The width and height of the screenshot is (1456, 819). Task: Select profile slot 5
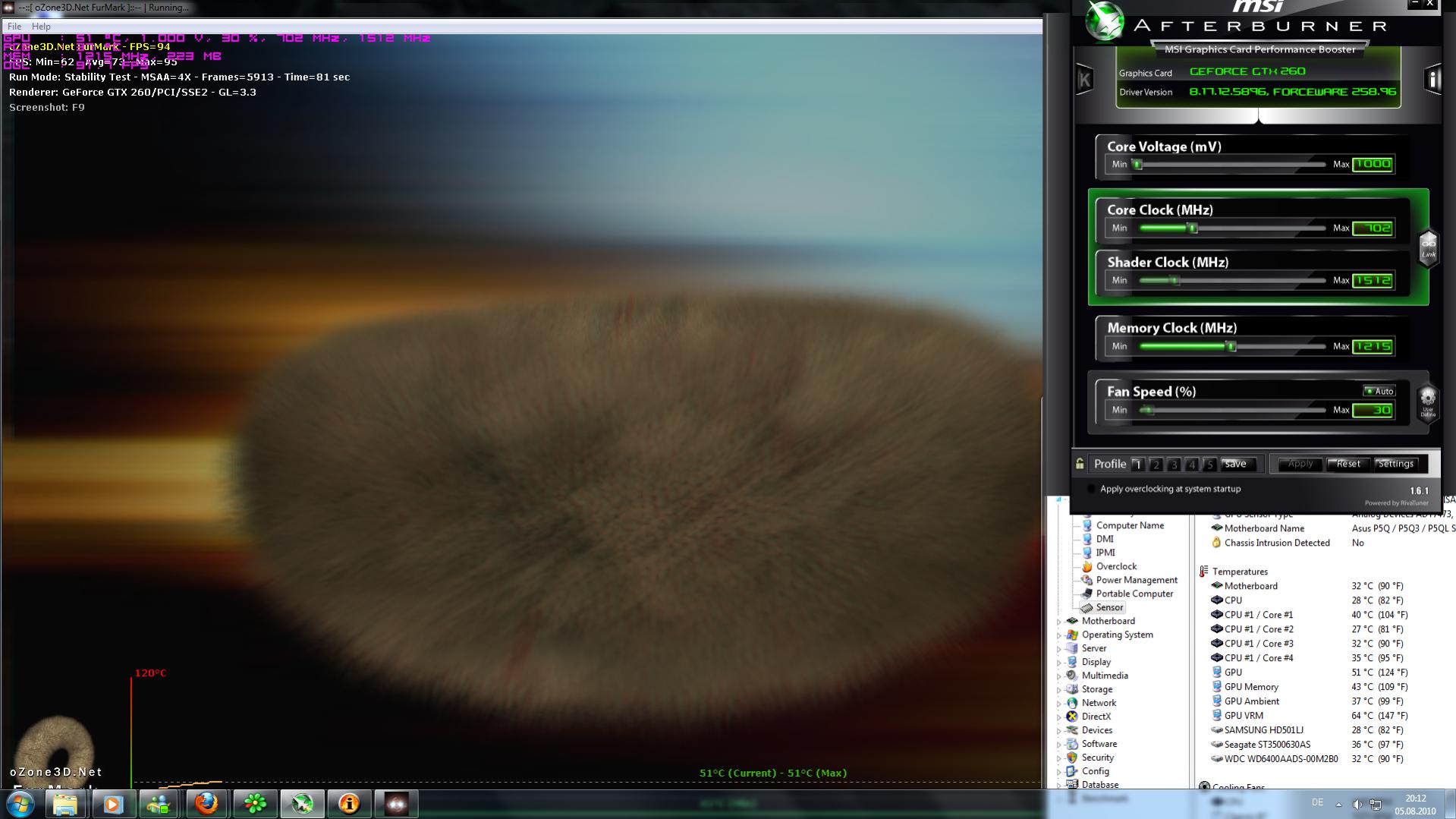1210,464
